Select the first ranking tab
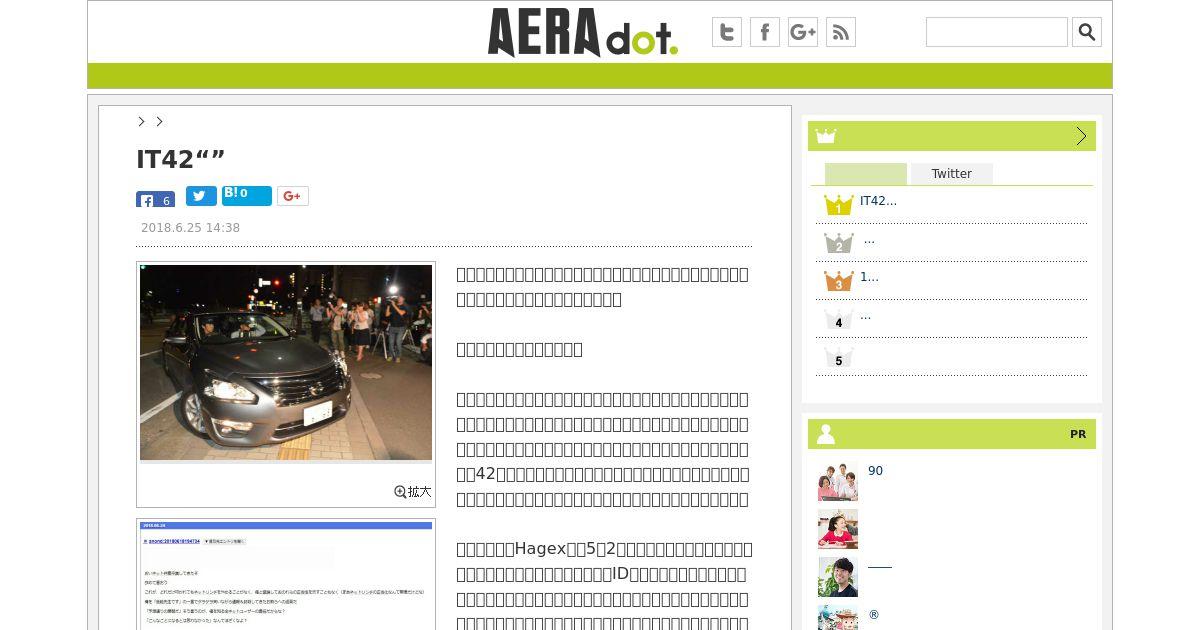This screenshot has width=1200, height=630. tap(866, 174)
